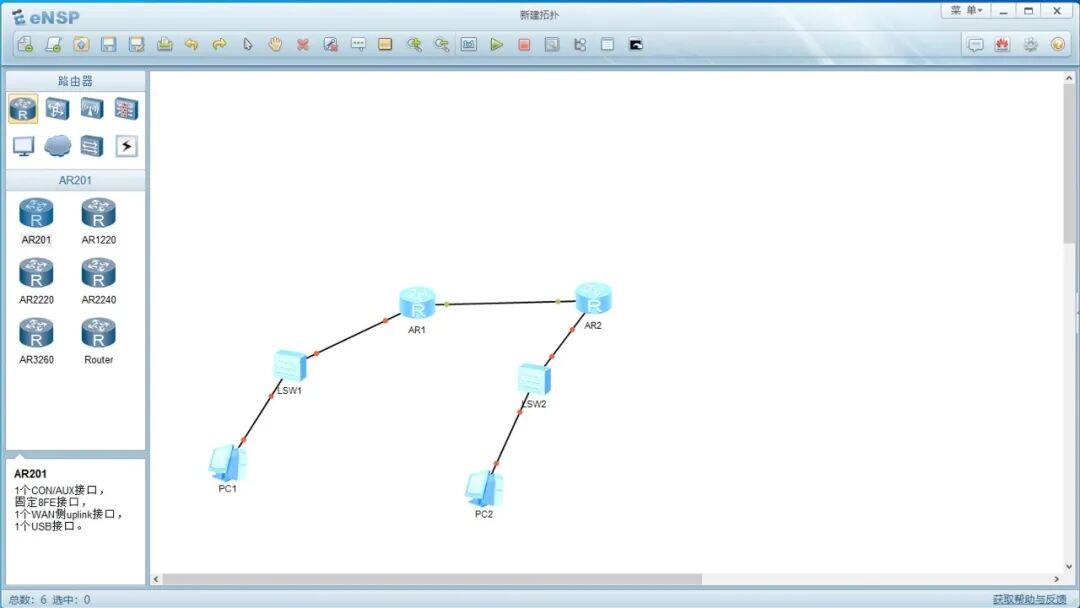Open the CLI console icon in toolbar
This screenshot has width=1080, height=608.
[x=636, y=45]
